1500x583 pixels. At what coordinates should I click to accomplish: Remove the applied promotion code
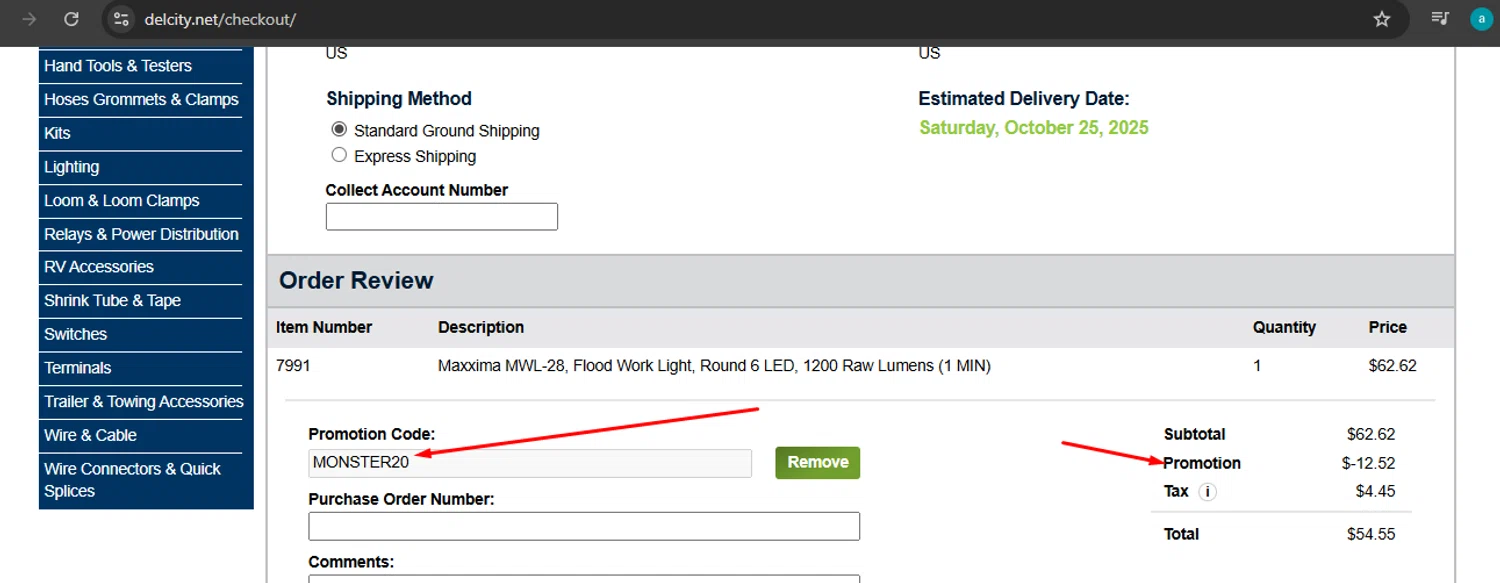pos(817,462)
